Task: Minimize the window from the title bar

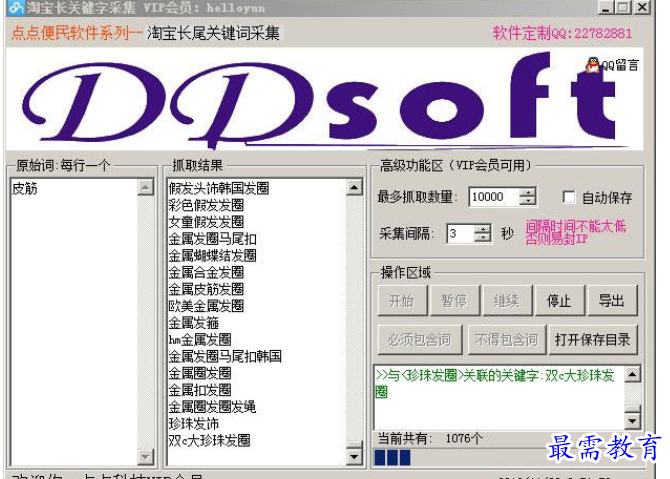Action: coord(606,7)
